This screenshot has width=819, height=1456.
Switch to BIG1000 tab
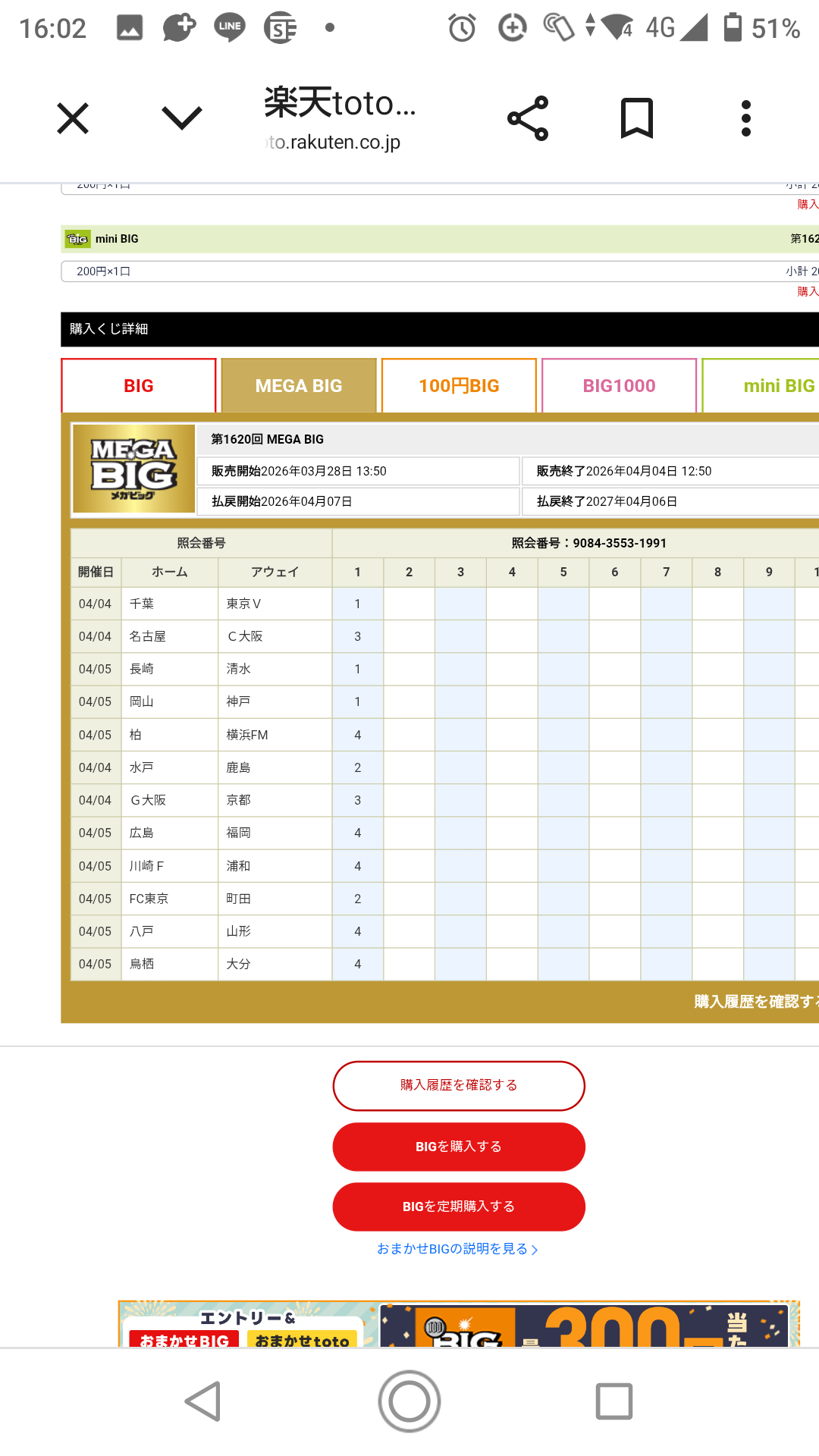(619, 386)
